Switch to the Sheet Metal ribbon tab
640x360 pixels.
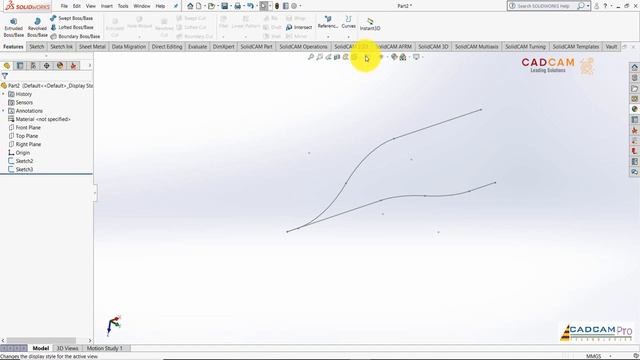pyautogui.click(x=92, y=47)
